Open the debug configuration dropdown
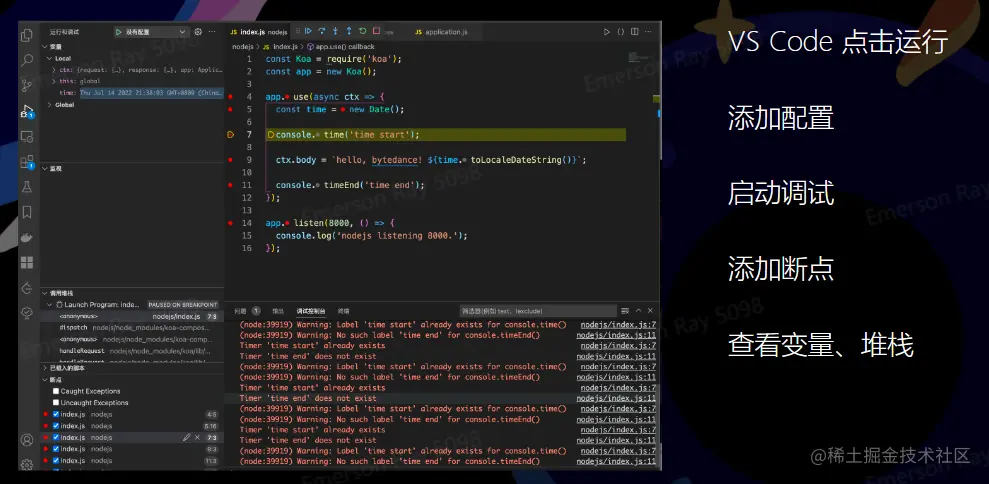The height and width of the screenshot is (484, 989). pos(151,32)
